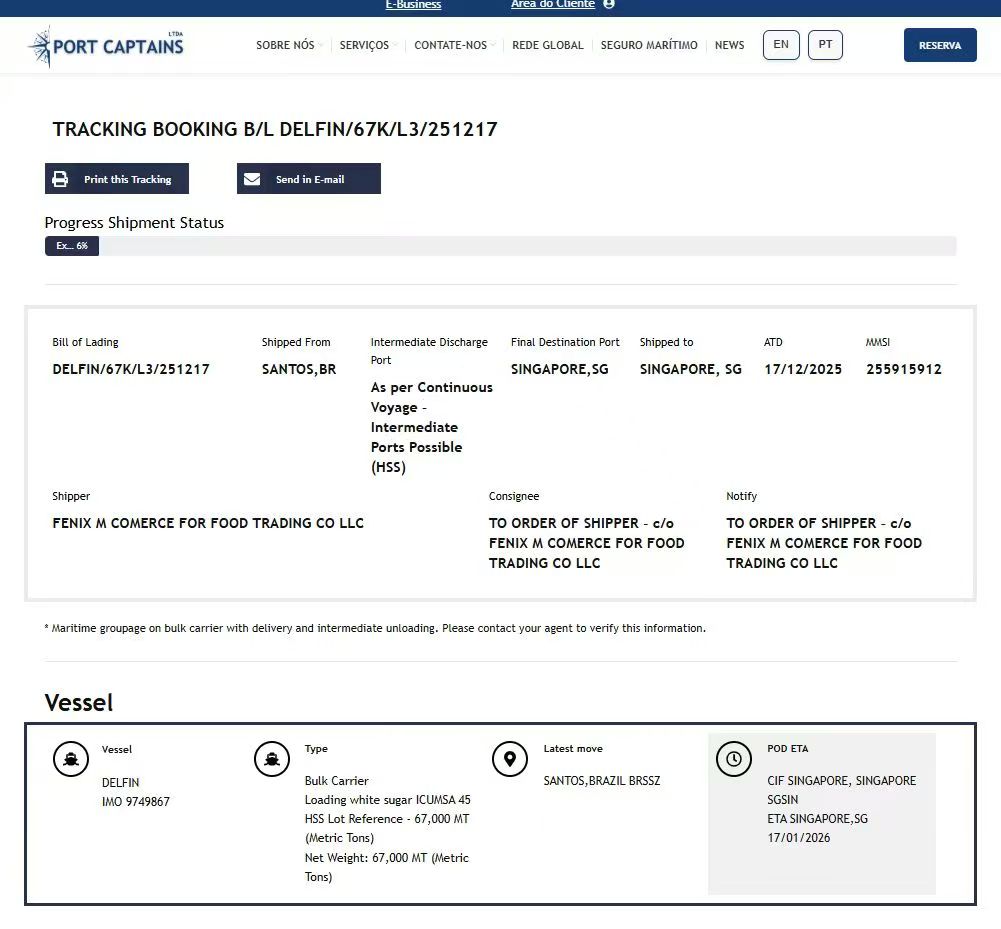Screen dimensions: 1001x929
Task: Click the printer icon for tracking
Action: 61,179
